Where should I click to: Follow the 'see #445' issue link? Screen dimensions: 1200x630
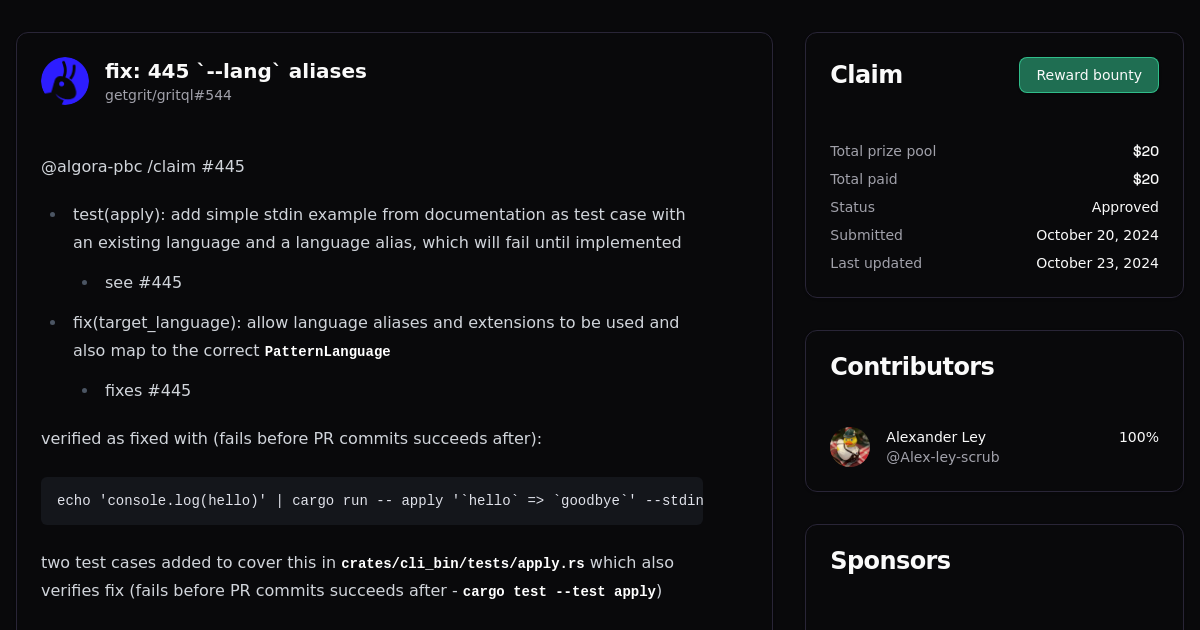click(143, 282)
